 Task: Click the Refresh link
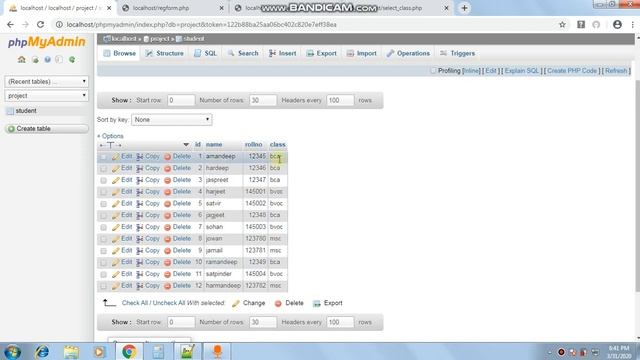[x=616, y=71]
